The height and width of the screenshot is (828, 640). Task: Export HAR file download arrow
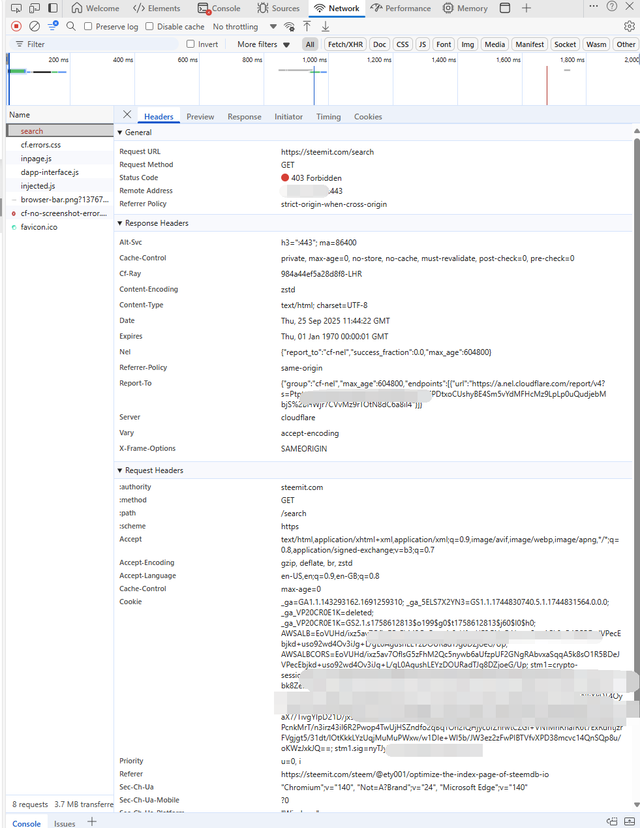pos(325,26)
